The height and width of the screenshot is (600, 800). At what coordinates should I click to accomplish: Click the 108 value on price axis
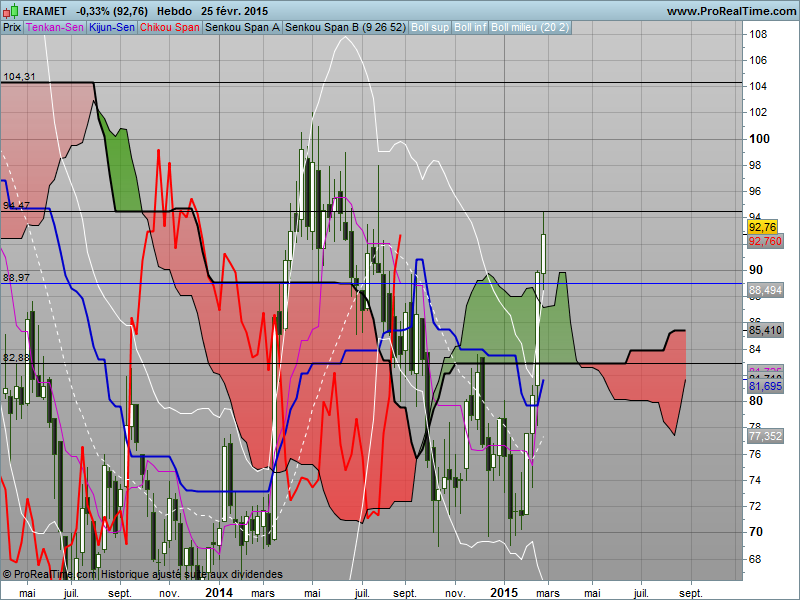(758, 34)
